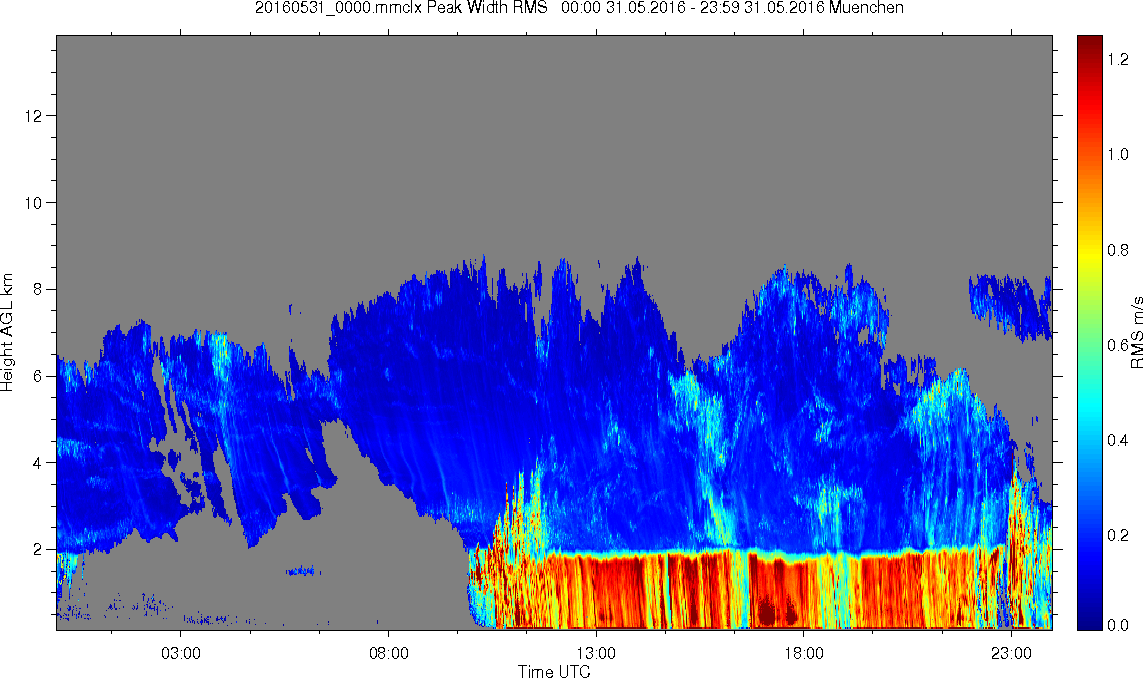Click colorbar value '0.4'
This screenshot has height=678, width=1143.
pos(1117,440)
